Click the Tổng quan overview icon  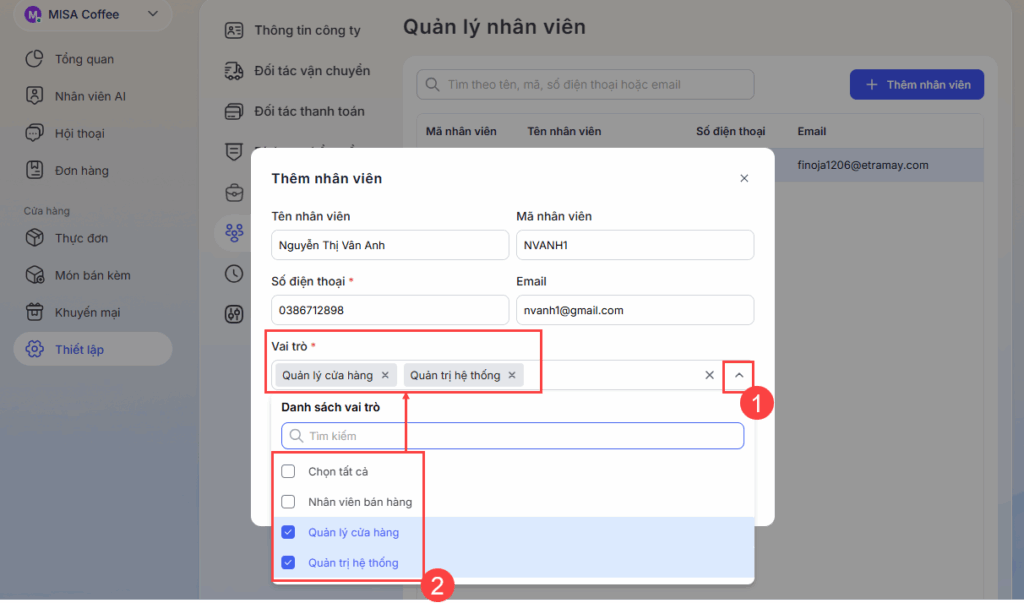35,59
